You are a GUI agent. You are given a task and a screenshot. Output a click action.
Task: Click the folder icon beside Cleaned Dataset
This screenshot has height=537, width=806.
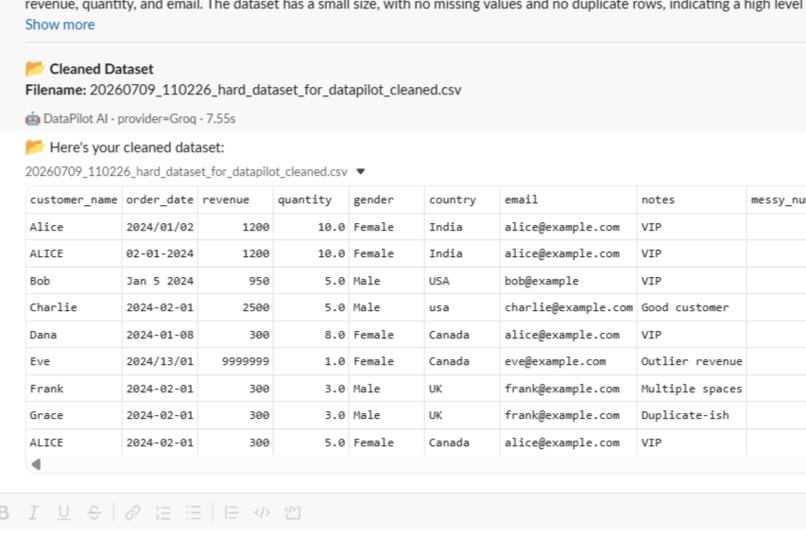34,68
